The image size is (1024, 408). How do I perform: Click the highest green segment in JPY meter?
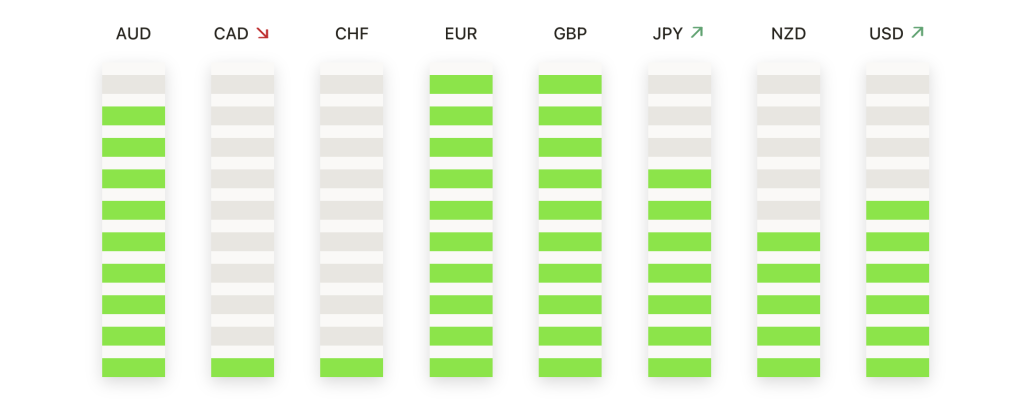[679, 179]
